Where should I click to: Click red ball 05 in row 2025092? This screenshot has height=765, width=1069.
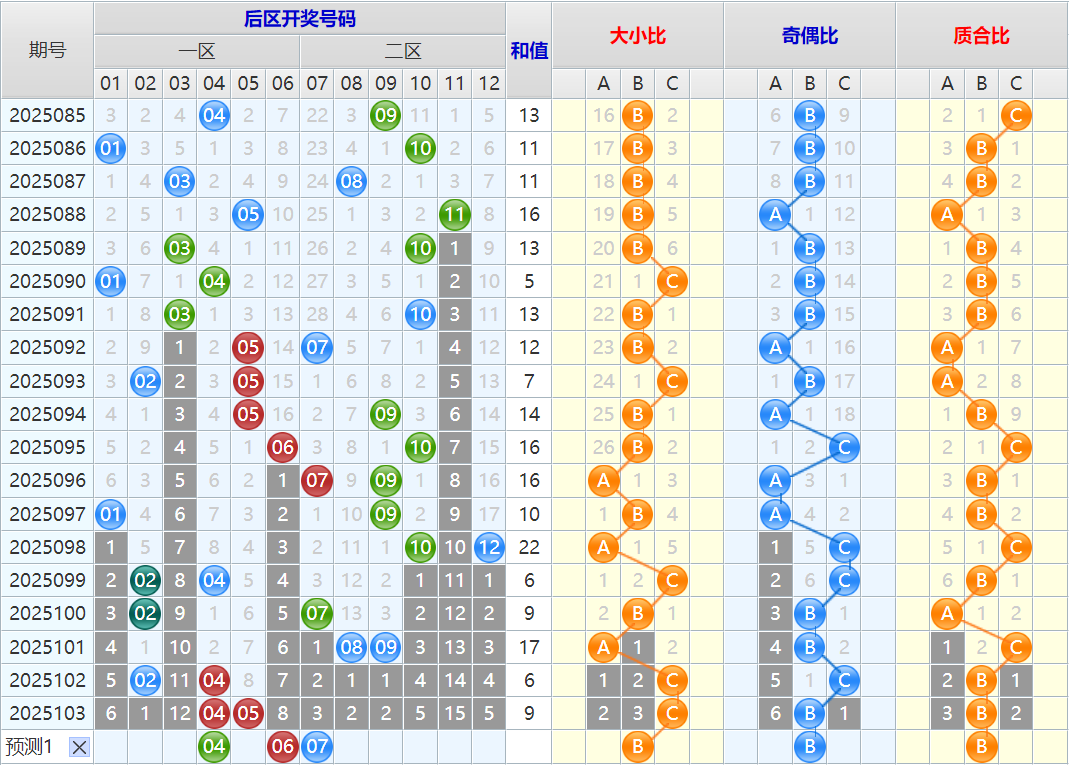coord(248,348)
